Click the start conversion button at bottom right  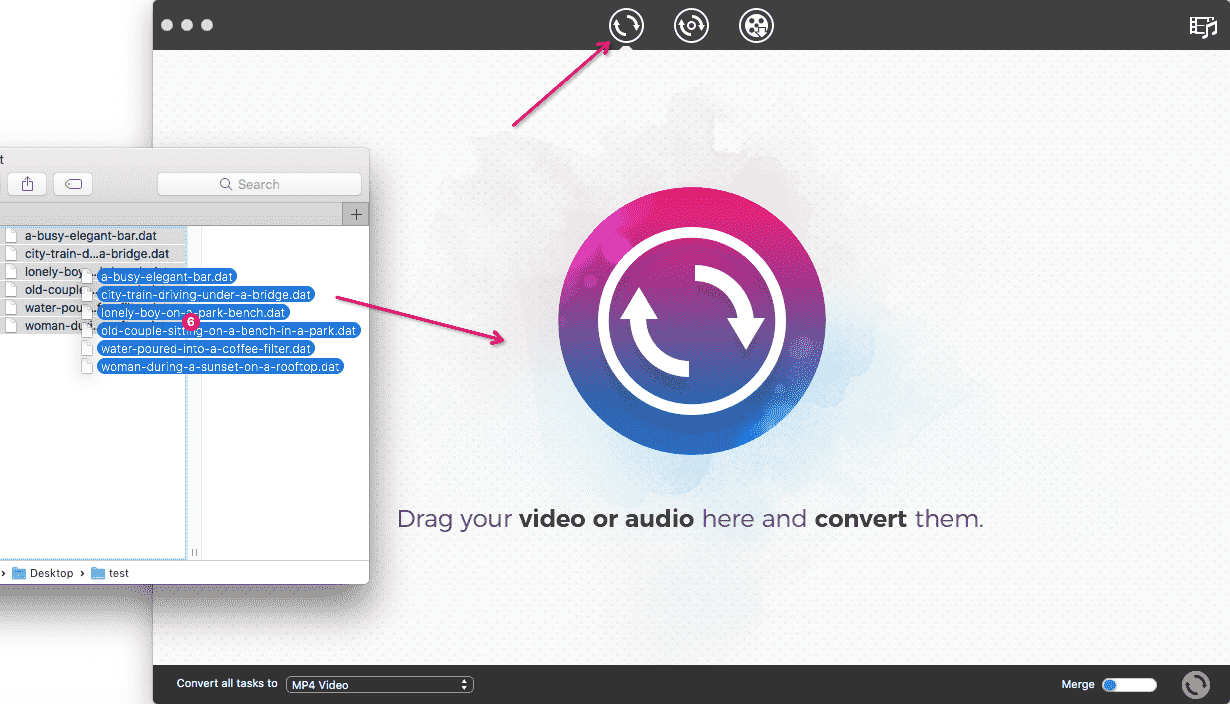coord(1195,685)
